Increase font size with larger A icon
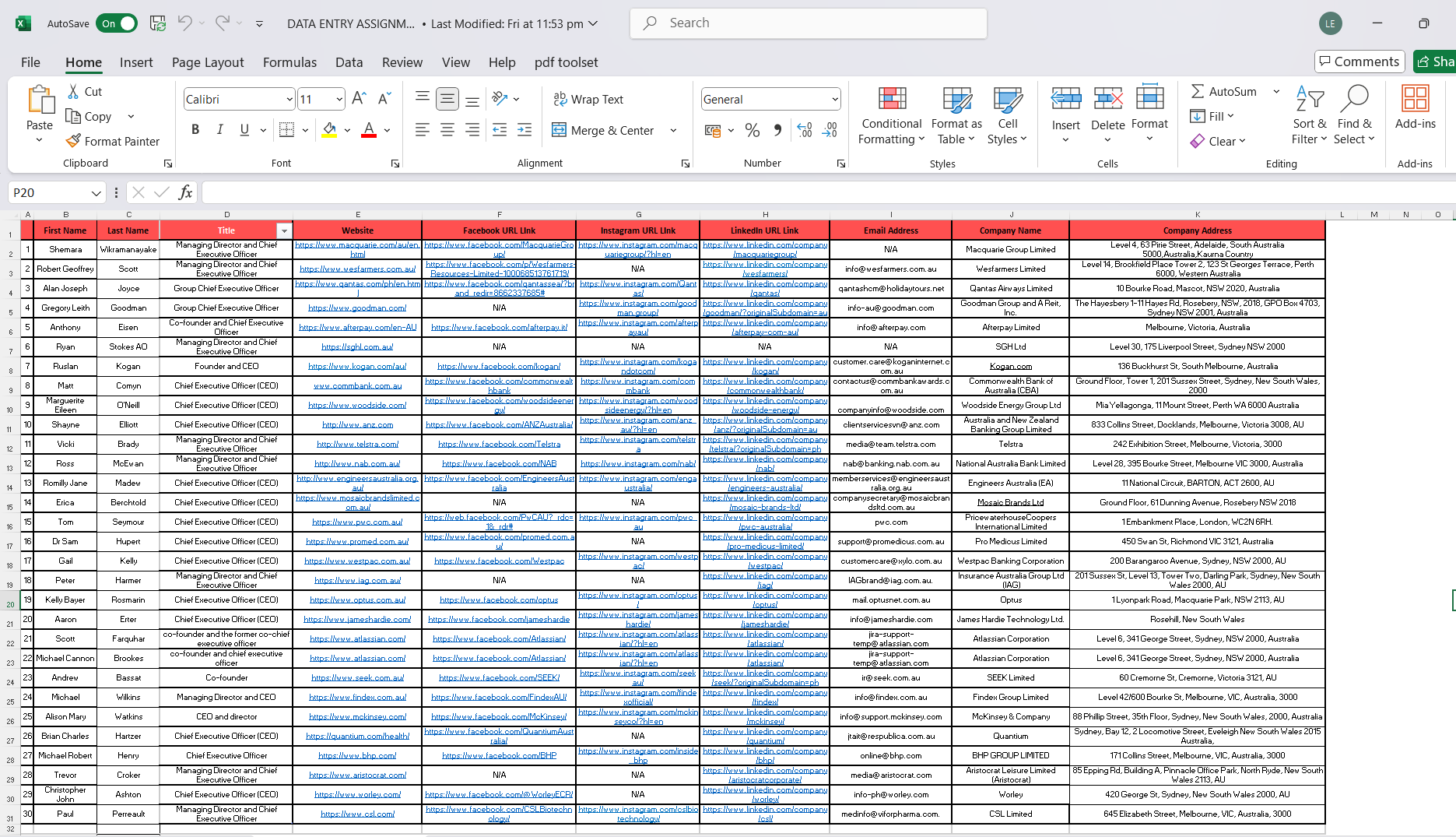1456x837 pixels. click(x=359, y=99)
